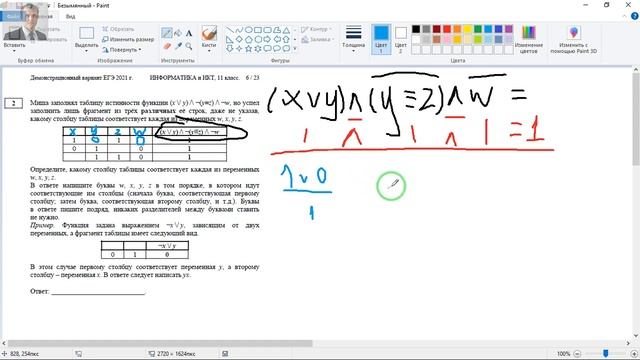
Task: Choose the Cloud callout shape
Action: (x=286, y=49)
